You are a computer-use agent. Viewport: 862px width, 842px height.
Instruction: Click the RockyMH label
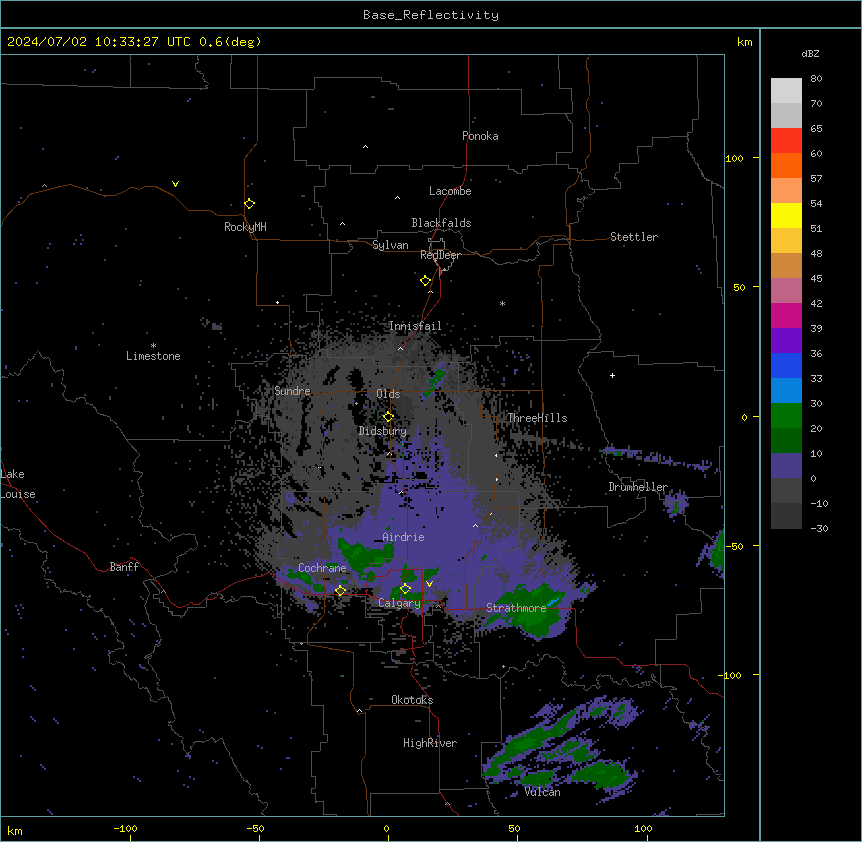(x=245, y=227)
